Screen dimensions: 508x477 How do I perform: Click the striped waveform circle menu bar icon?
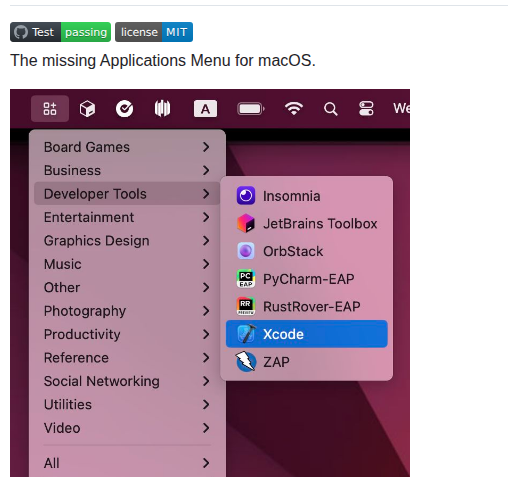pos(162,109)
